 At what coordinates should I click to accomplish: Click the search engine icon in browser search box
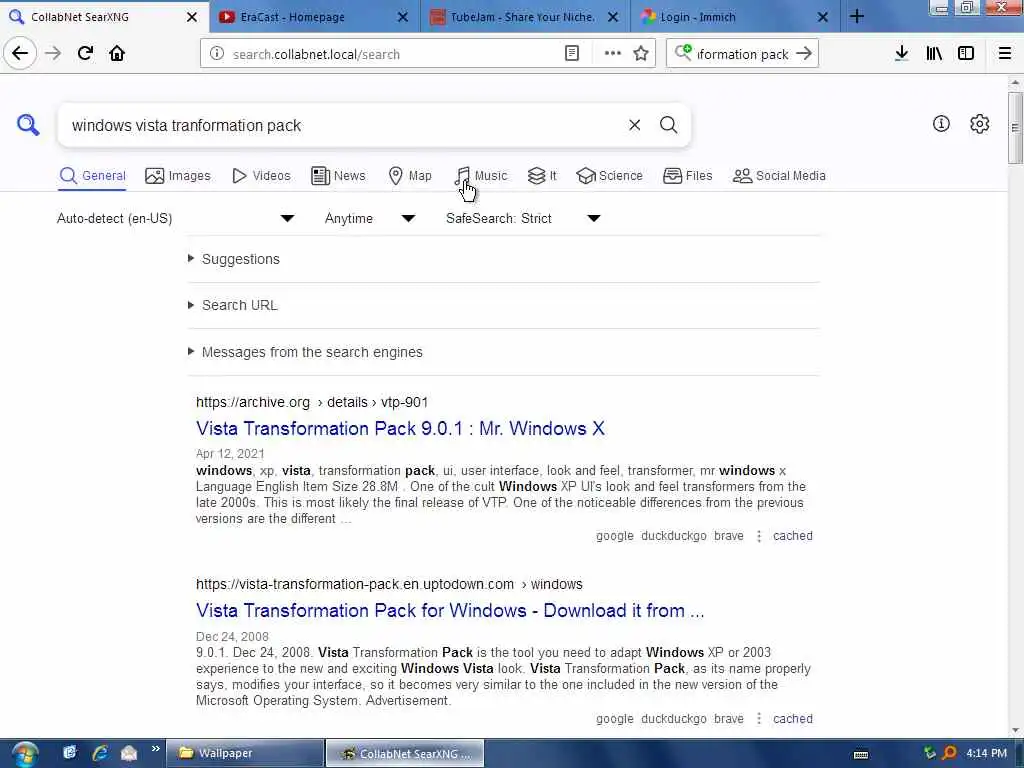pos(683,52)
